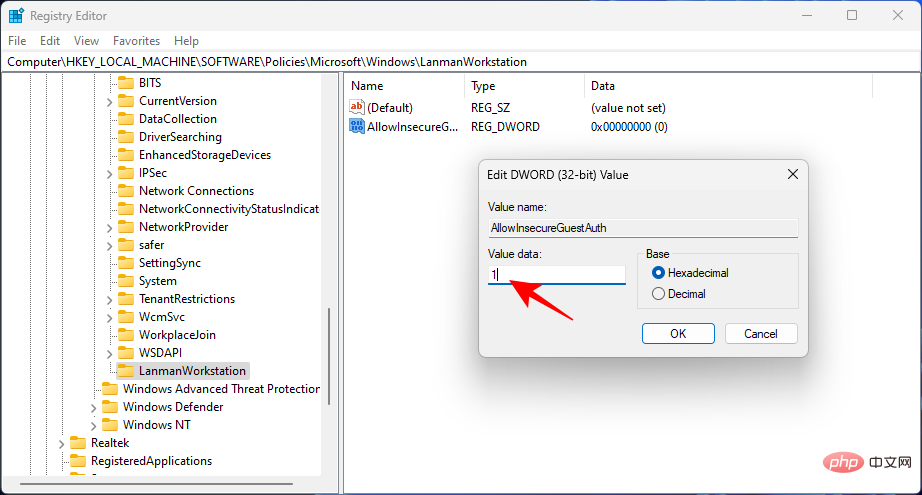This screenshot has height=495, width=922.
Task: Click the Network Connections folder icon
Action: tap(126, 191)
